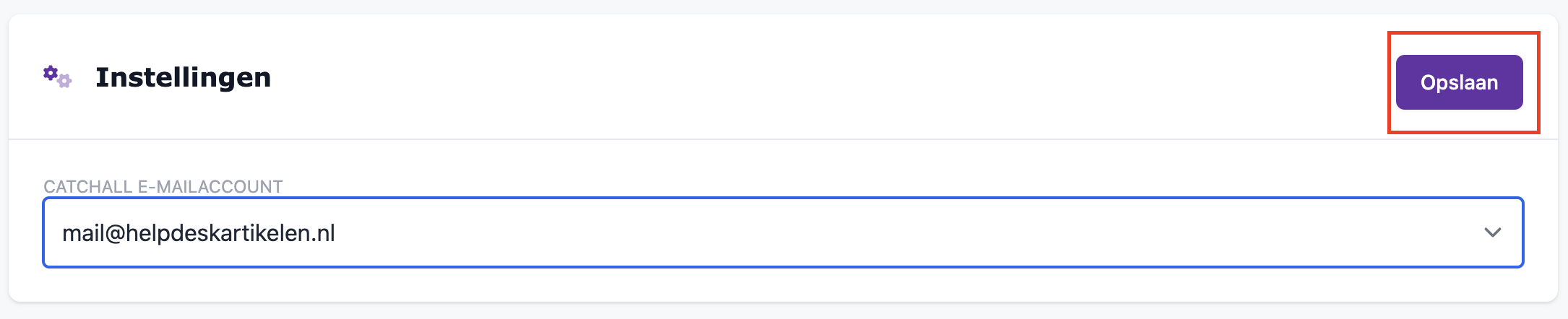The height and width of the screenshot is (319, 1568).
Task: Click the down arrow right of the email address
Action: click(x=1492, y=232)
